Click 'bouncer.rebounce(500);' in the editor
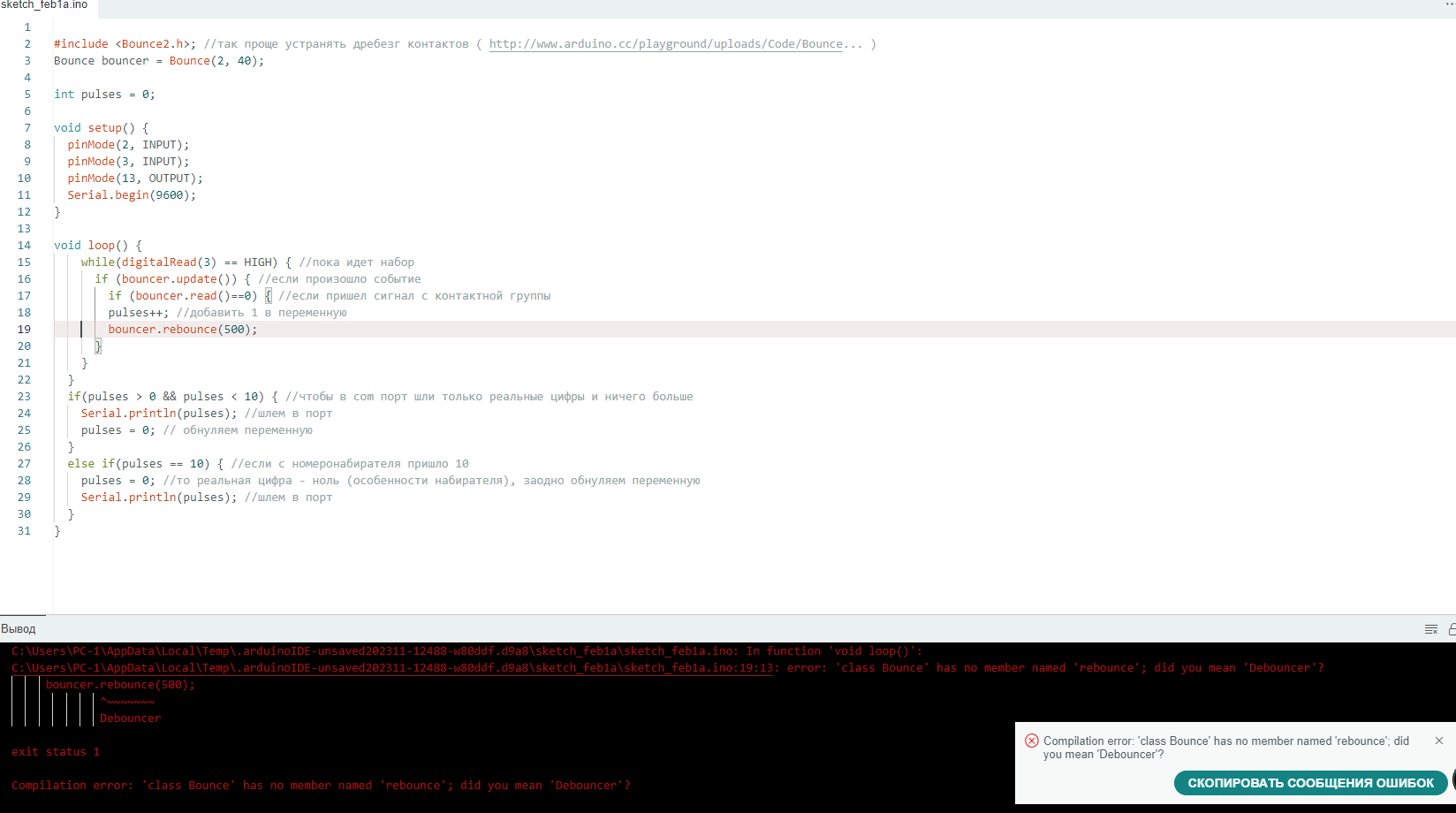This screenshot has height=813, width=1456. [183, 330]
